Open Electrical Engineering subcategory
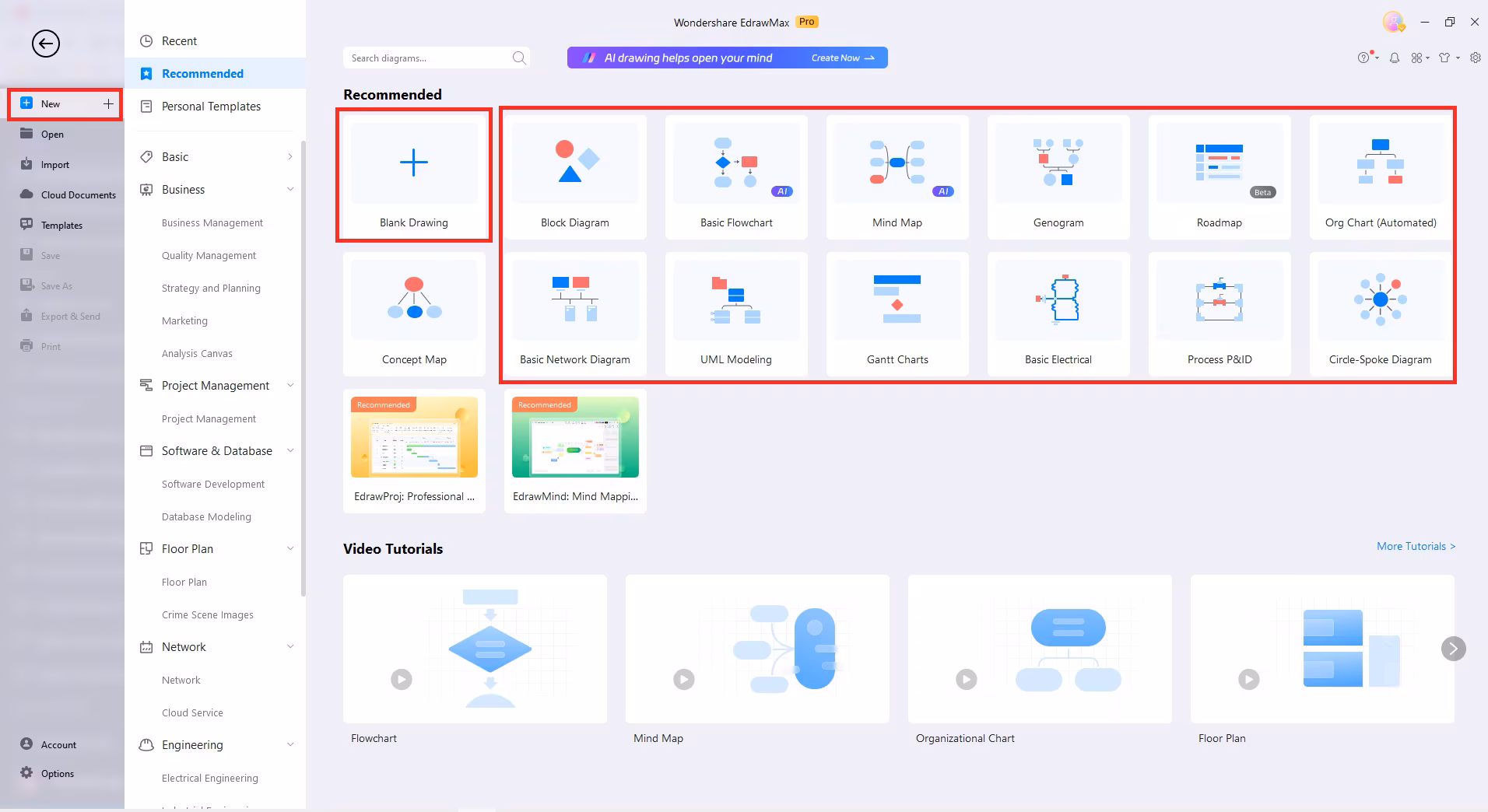1488x812 pixels. [210, 778]
